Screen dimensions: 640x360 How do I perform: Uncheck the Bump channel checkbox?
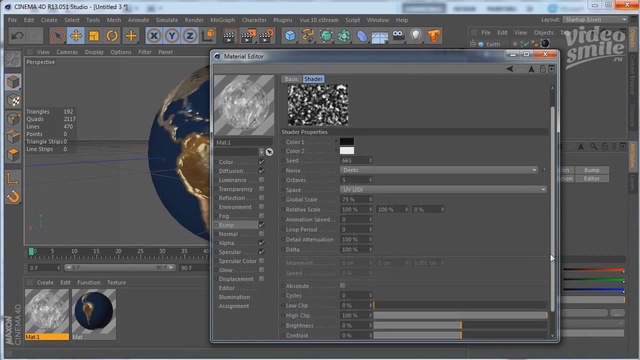[x=261, y=225]
